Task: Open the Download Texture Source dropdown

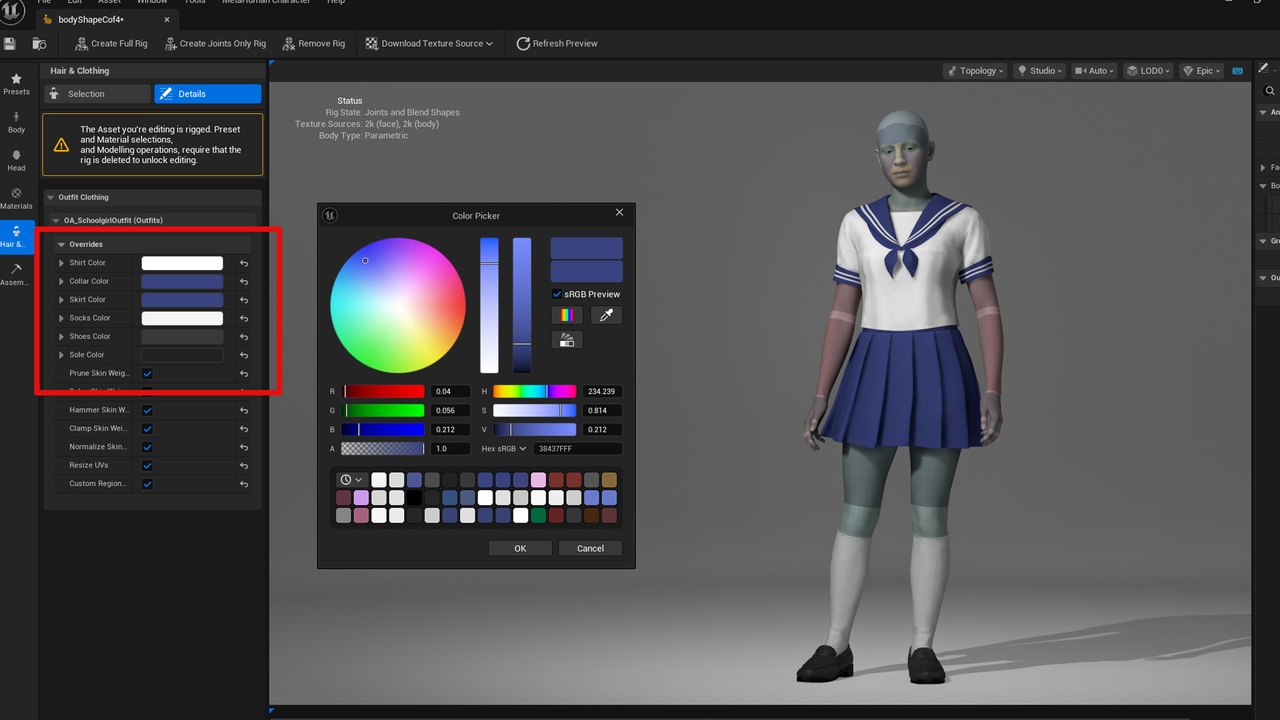Action: pos(429,43)
